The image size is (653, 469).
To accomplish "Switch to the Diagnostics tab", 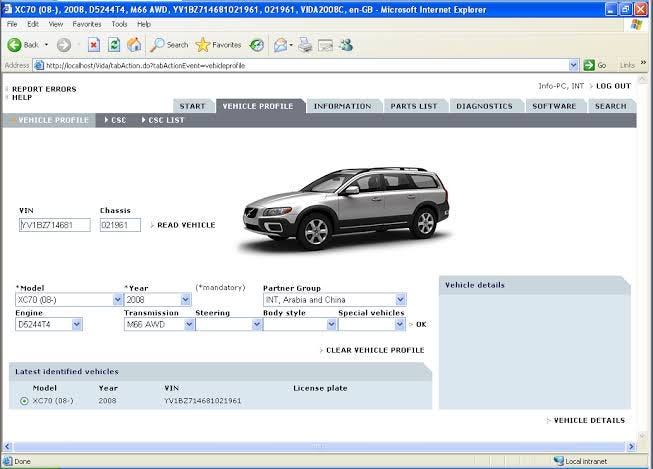I will pyautogui.click(x=484, y=106).
